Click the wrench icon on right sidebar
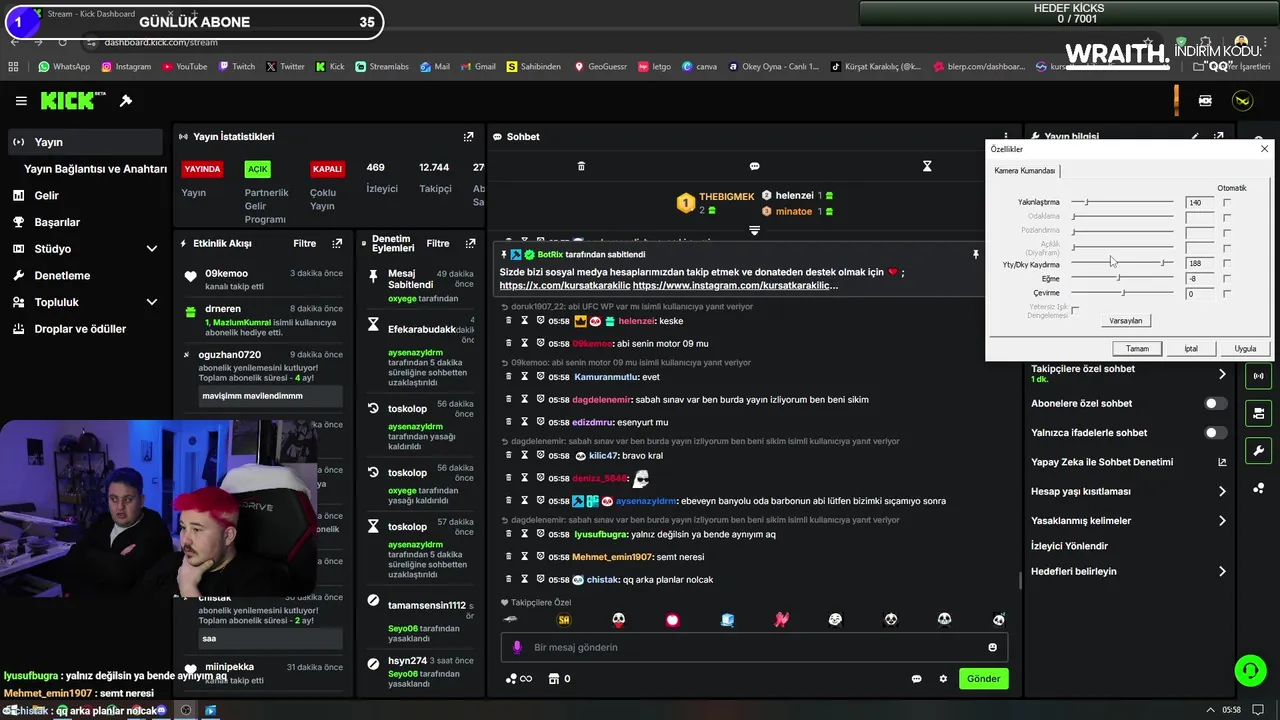 (x=1258, y=450)
